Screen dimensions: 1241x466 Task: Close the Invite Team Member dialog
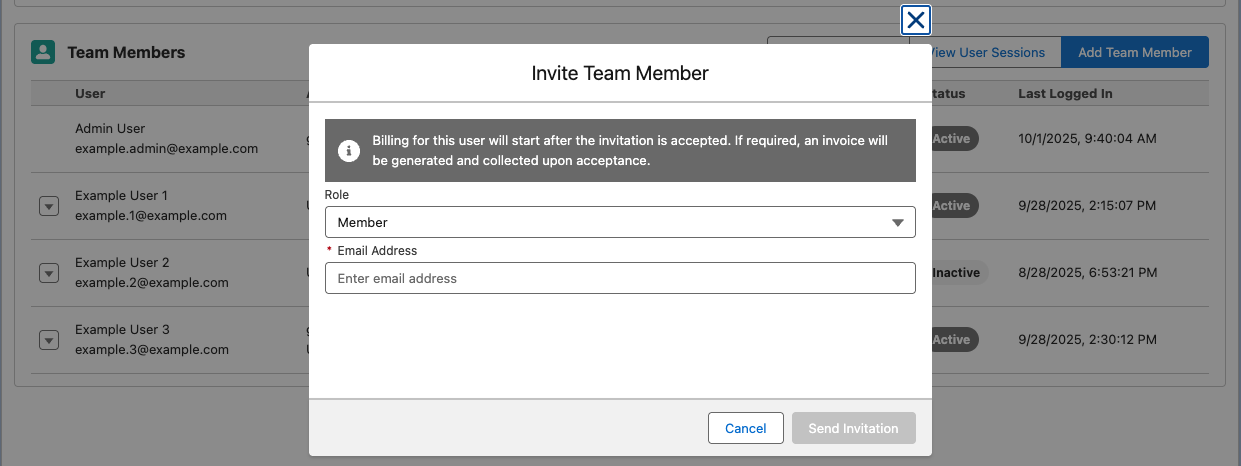[916, 20]
